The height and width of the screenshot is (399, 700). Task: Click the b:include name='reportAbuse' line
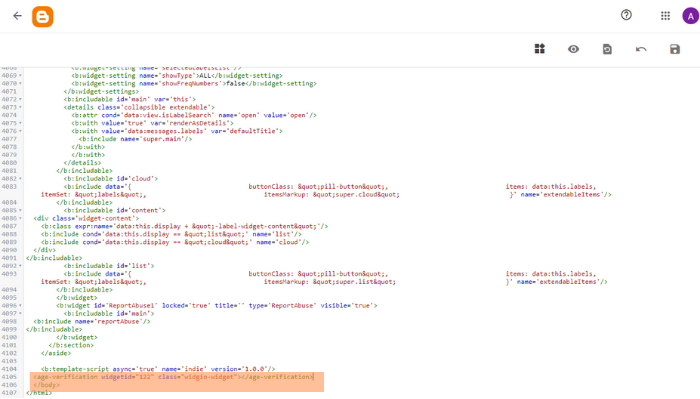[92, 322]
